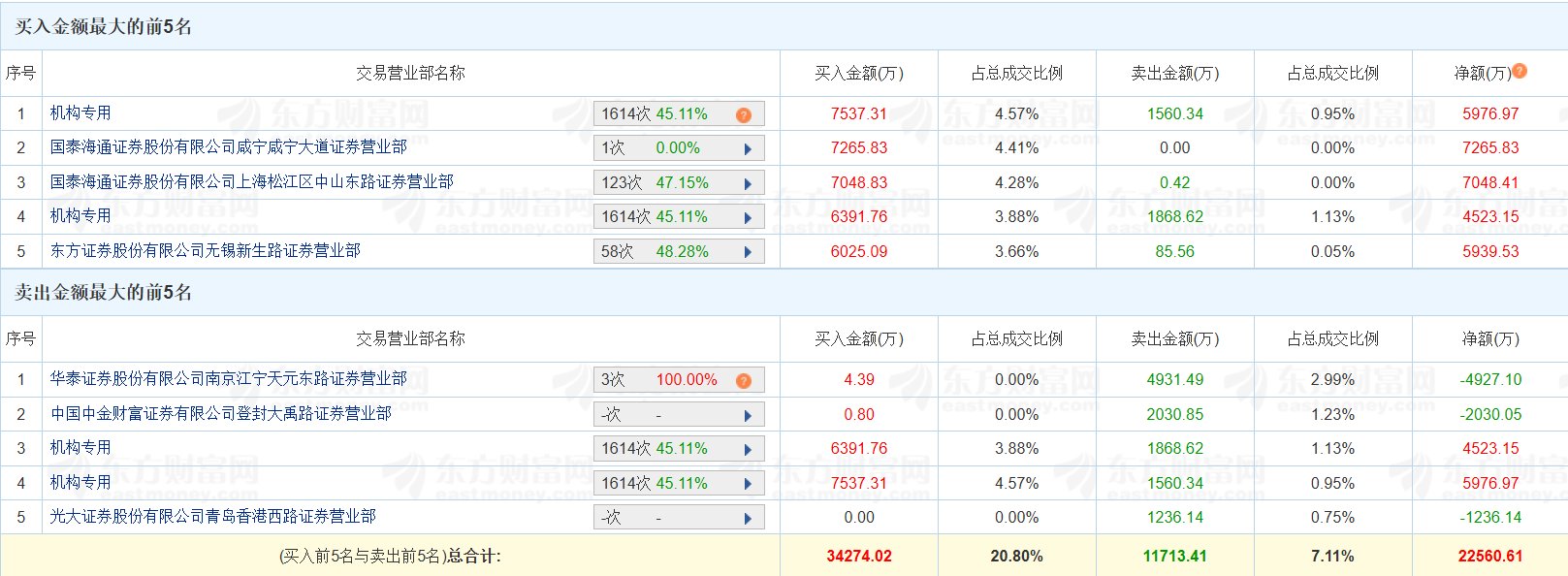Expand details arrow for 东方证券 无锡新生路 row
This screenshot has height=576, width=1568.
pos(748,253)
